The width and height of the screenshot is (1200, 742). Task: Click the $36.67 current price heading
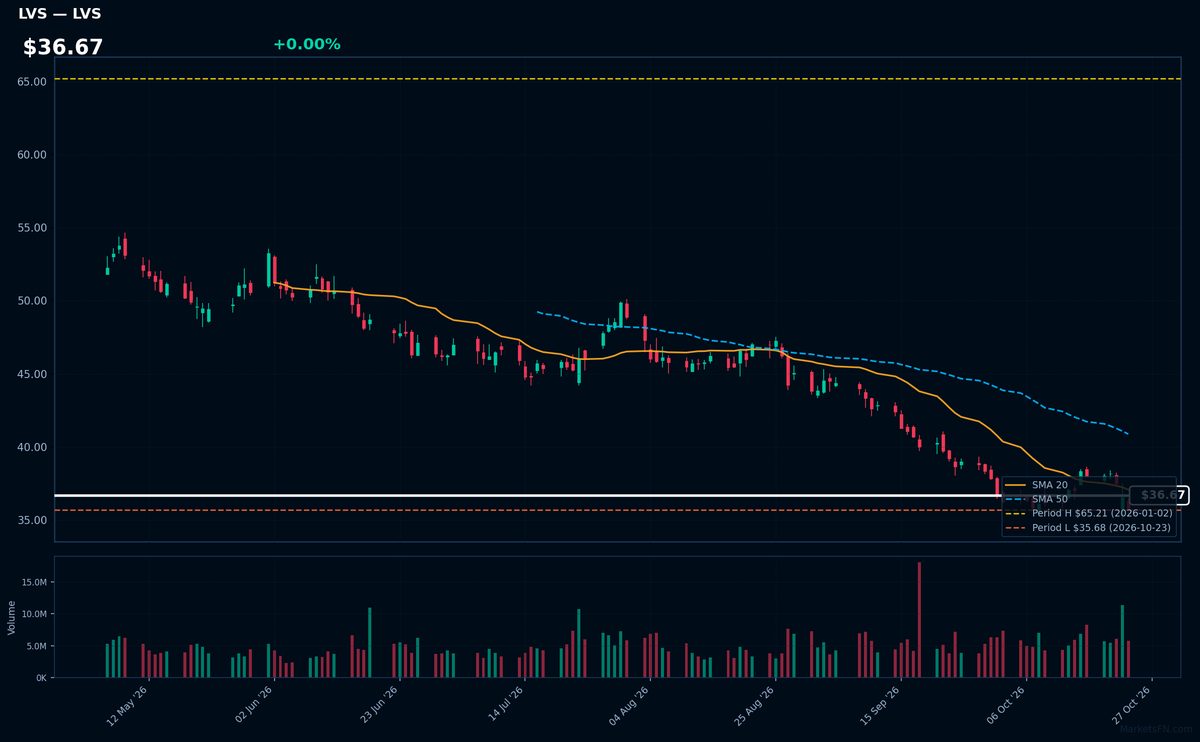[x=63, y=47]
